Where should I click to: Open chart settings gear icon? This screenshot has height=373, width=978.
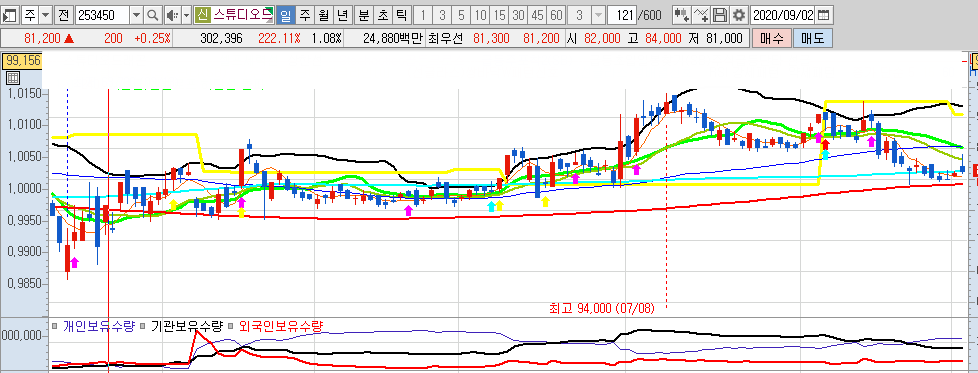[739, 14]
